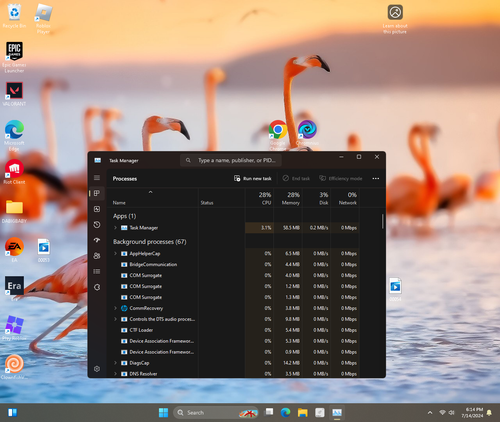Expand the Task Manager app entry
500x422 pixels.
coord(115,228)
